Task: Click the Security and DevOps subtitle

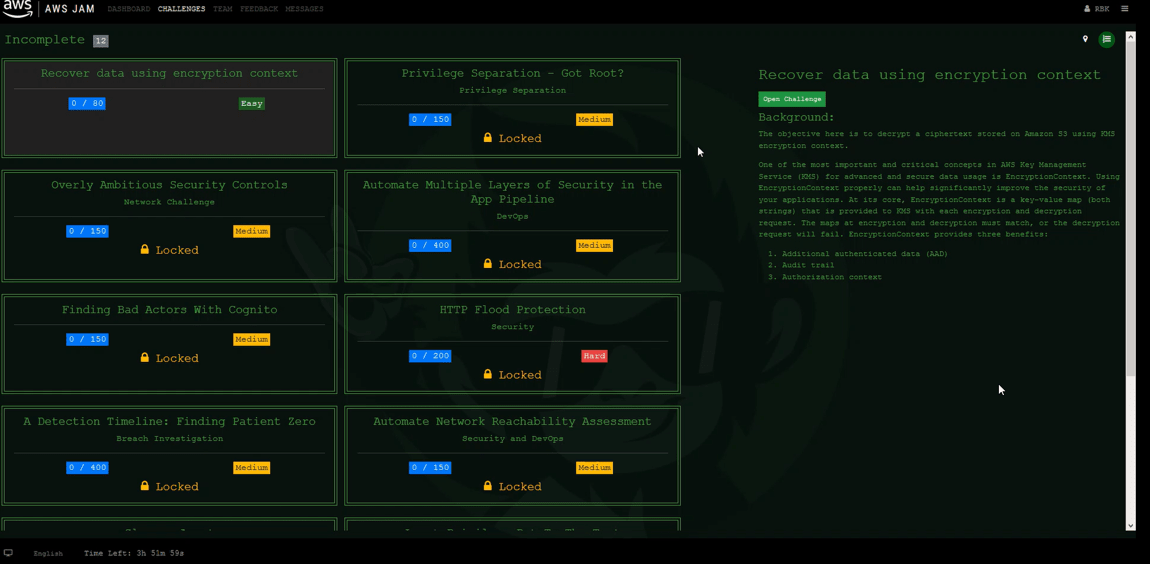Action: [x=513, y=439]
